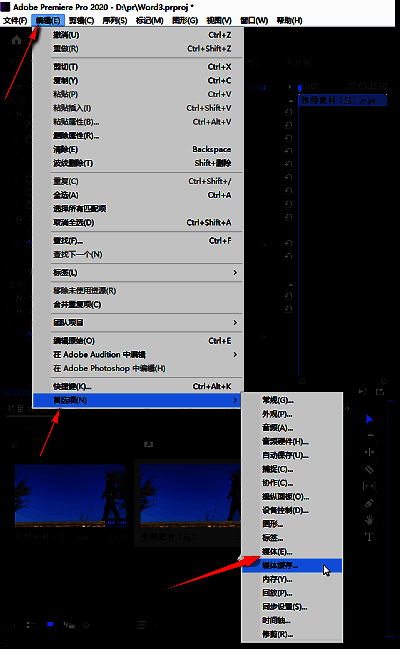400x649 pixels.
Task: Open 内存(Y)... preferences
Action: [292, 579]
